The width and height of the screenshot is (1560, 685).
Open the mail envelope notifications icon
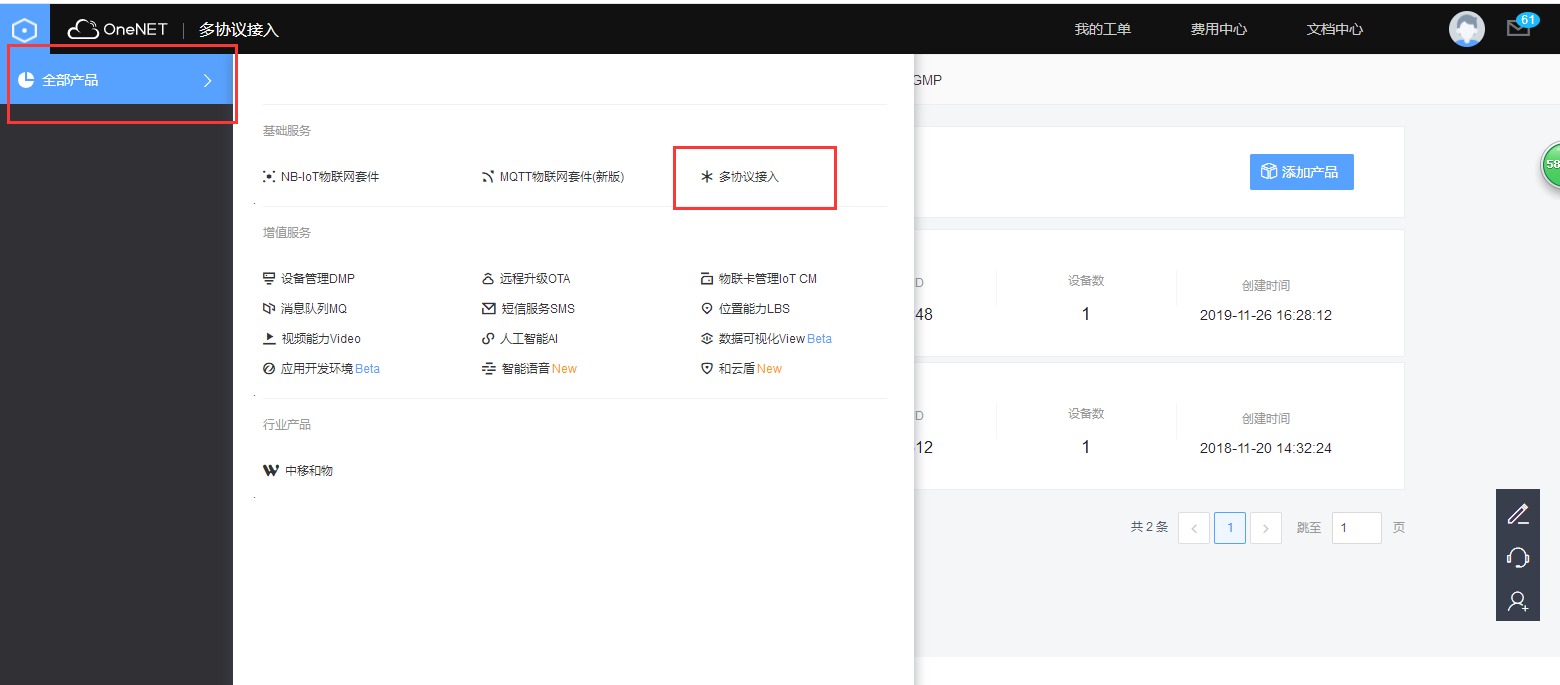click(x=1518, y=29)
